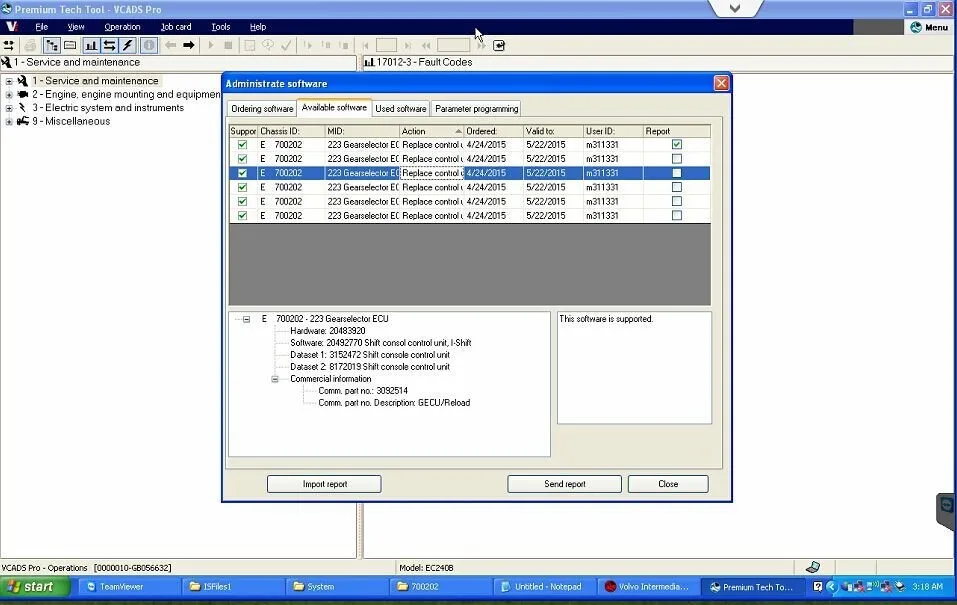Viewport: 957px width, 605px height.
Task: Click the greyed-out back arrow icon
Action: point(171,45)
